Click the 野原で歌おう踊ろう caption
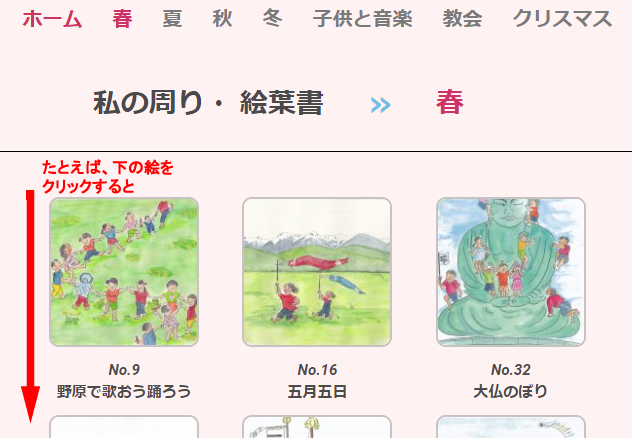 (124, 391)
